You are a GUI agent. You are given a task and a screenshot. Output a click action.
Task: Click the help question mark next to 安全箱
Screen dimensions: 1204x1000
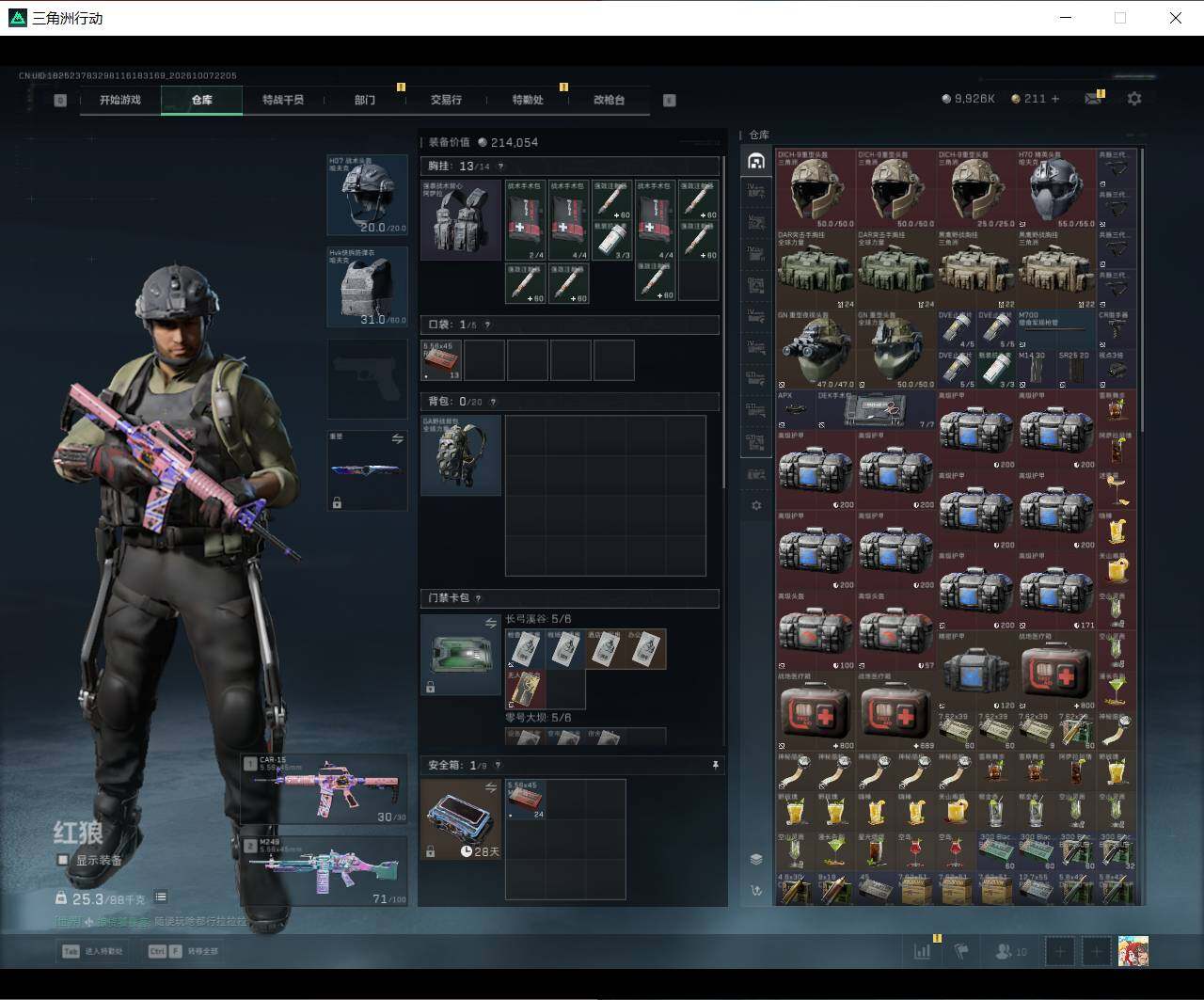(499, 766)
